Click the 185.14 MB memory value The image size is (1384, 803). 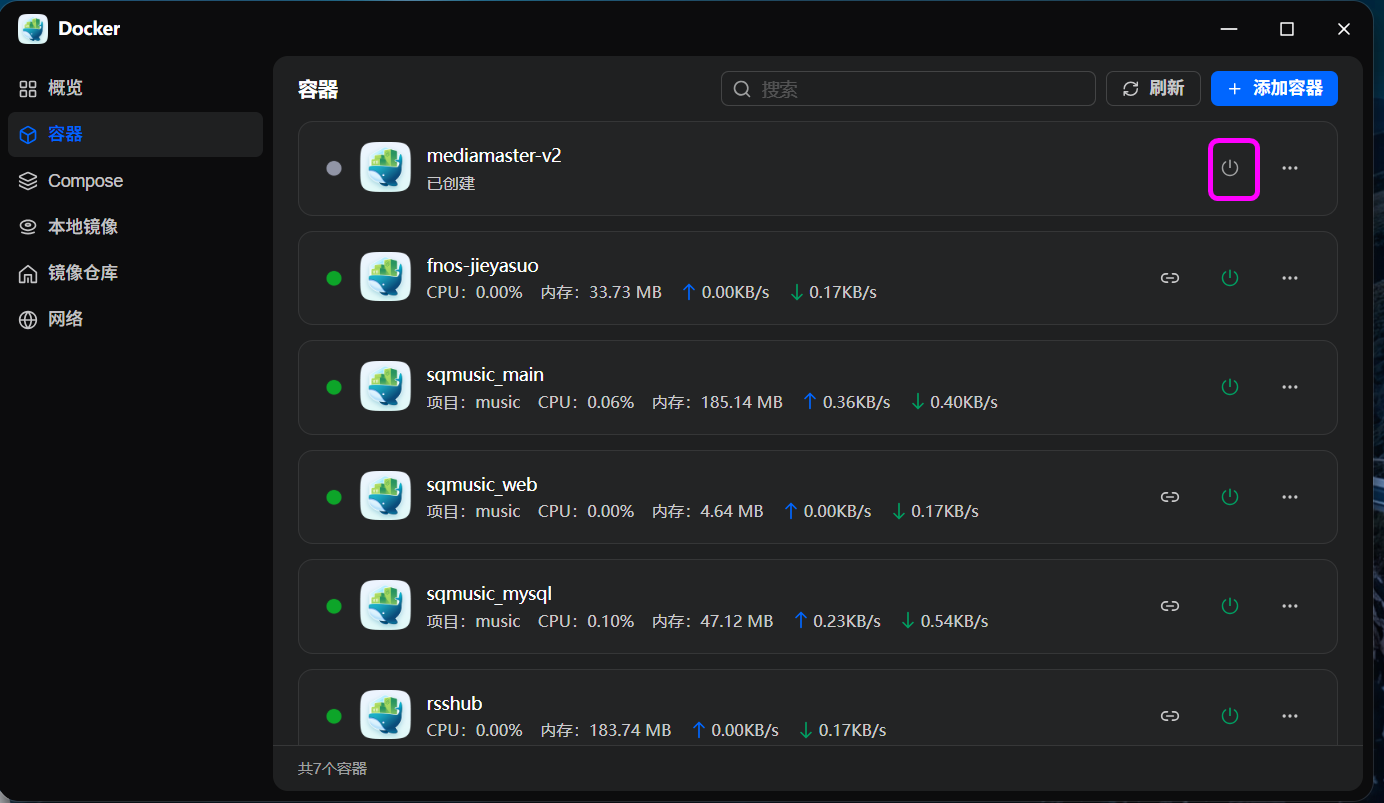pyautogui.click(x=741, y=402)
